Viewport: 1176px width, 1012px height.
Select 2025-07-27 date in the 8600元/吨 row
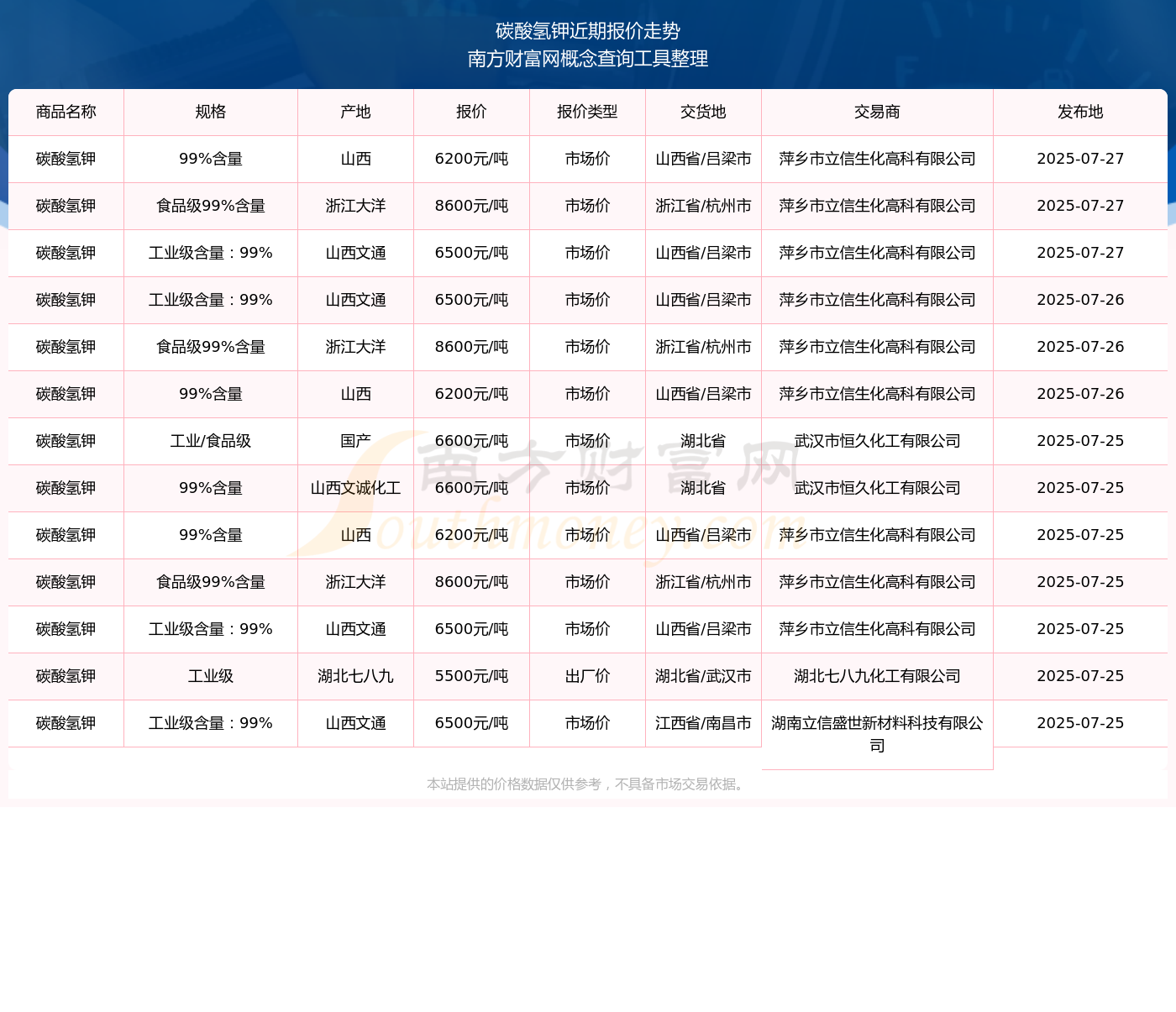tap(1081, 206)
